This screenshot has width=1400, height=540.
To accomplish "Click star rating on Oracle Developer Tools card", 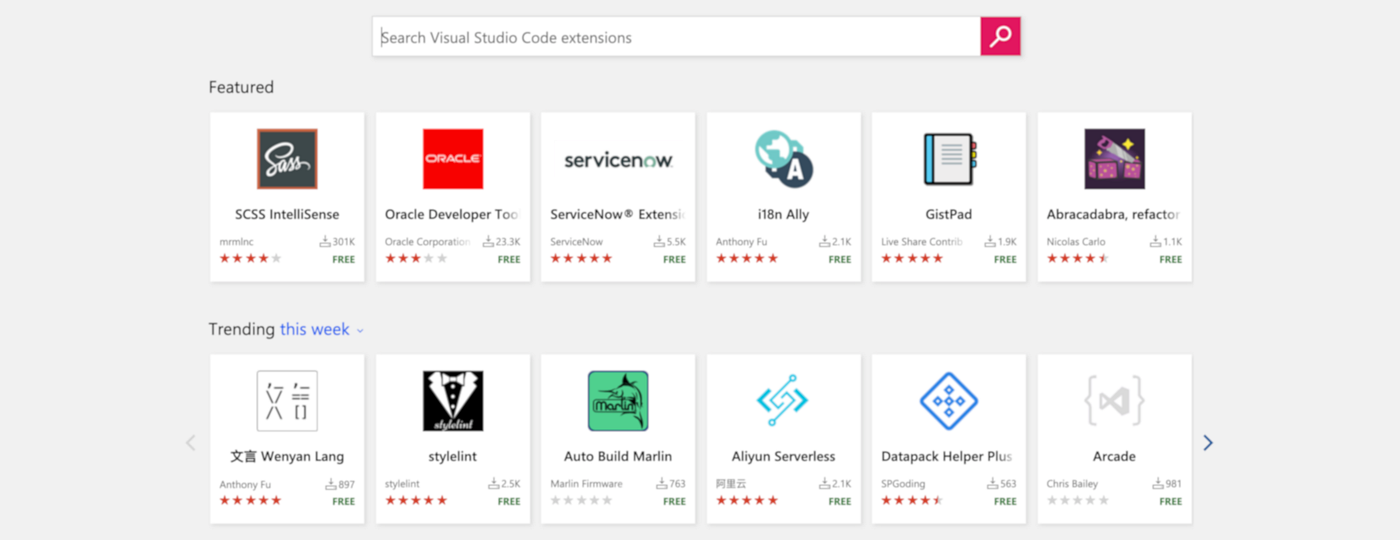I will [416, 258].
